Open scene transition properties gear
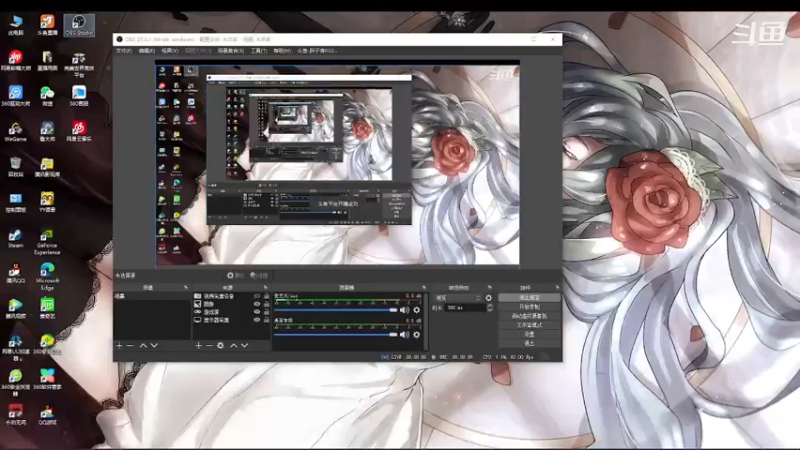The image size is (800, 450). click(489, 298)
